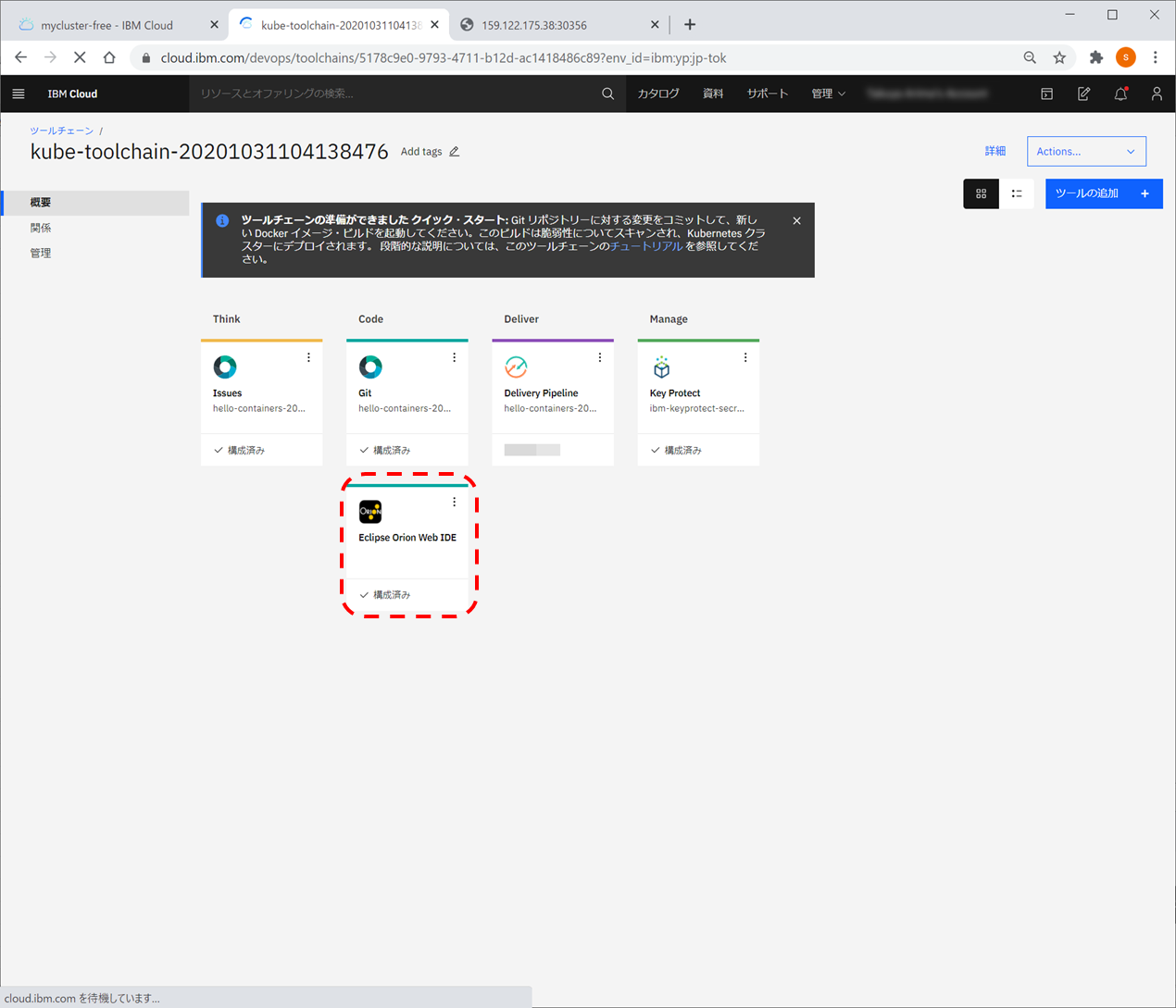
Task: Open the Delivery Pipeline tool icon
Action: coord(516,367)
